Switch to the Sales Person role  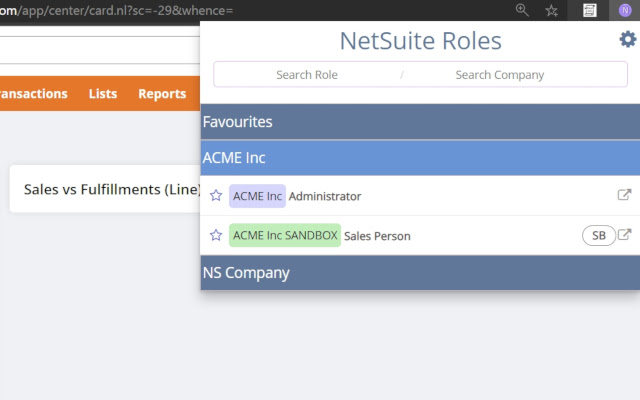click(377, 236)
